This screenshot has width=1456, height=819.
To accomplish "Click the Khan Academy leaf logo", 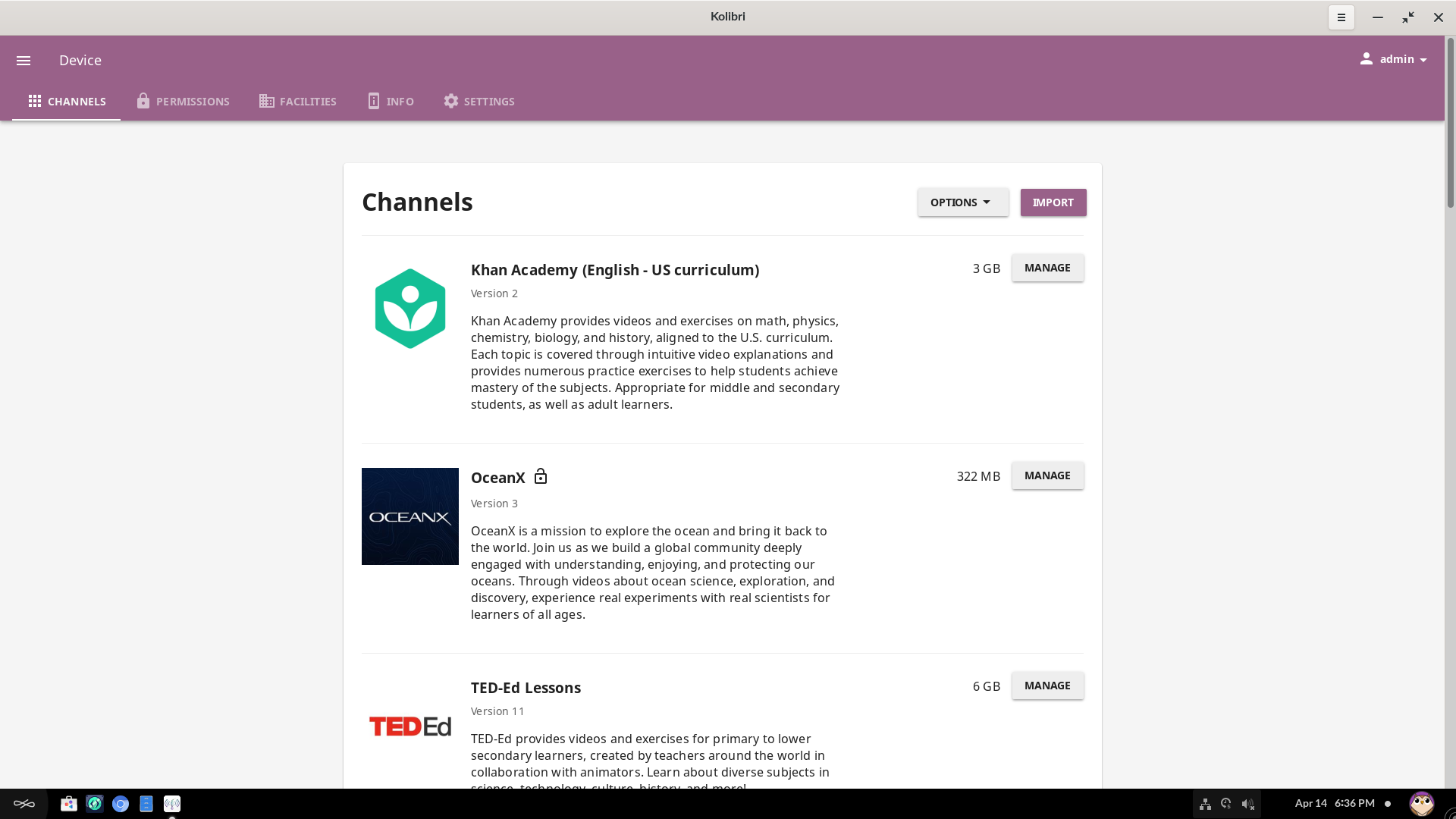I will [410, 309].
